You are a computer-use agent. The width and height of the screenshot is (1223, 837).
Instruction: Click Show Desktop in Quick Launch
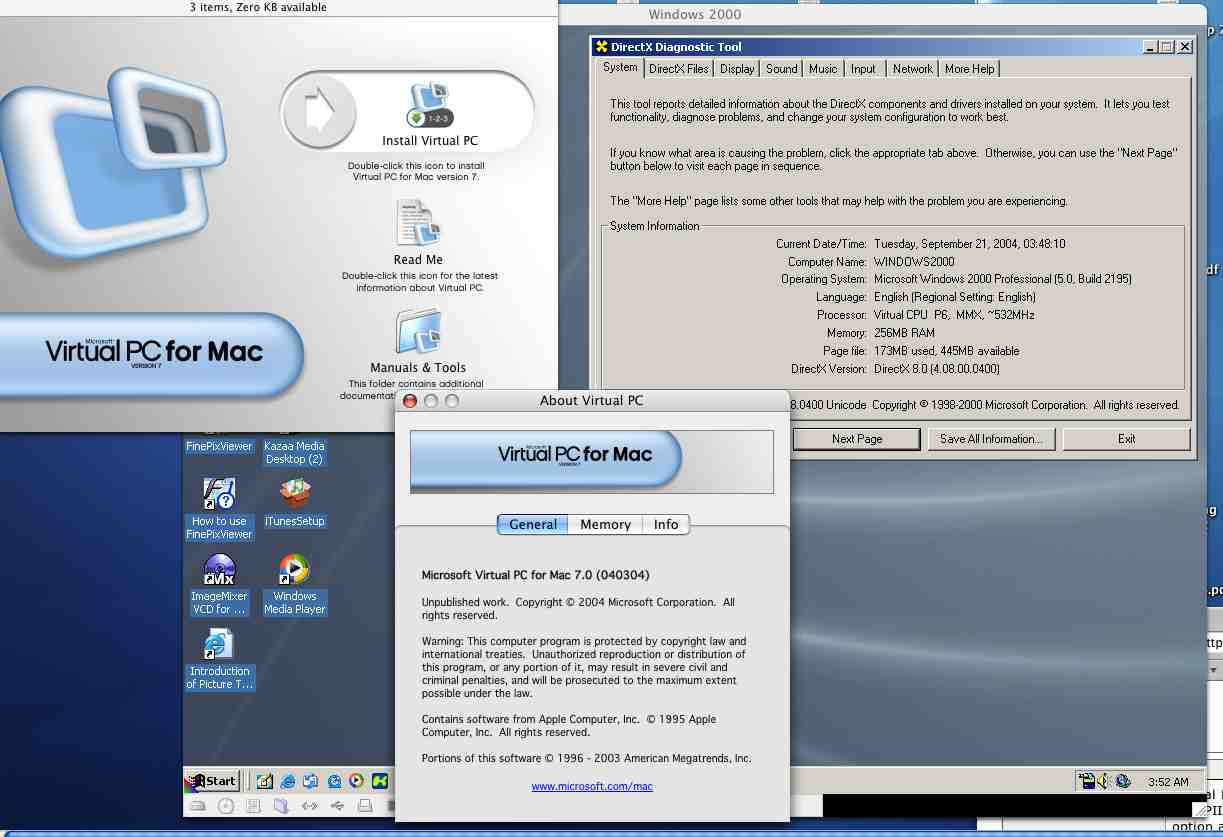pyautogui.click(x=265, y=781)
